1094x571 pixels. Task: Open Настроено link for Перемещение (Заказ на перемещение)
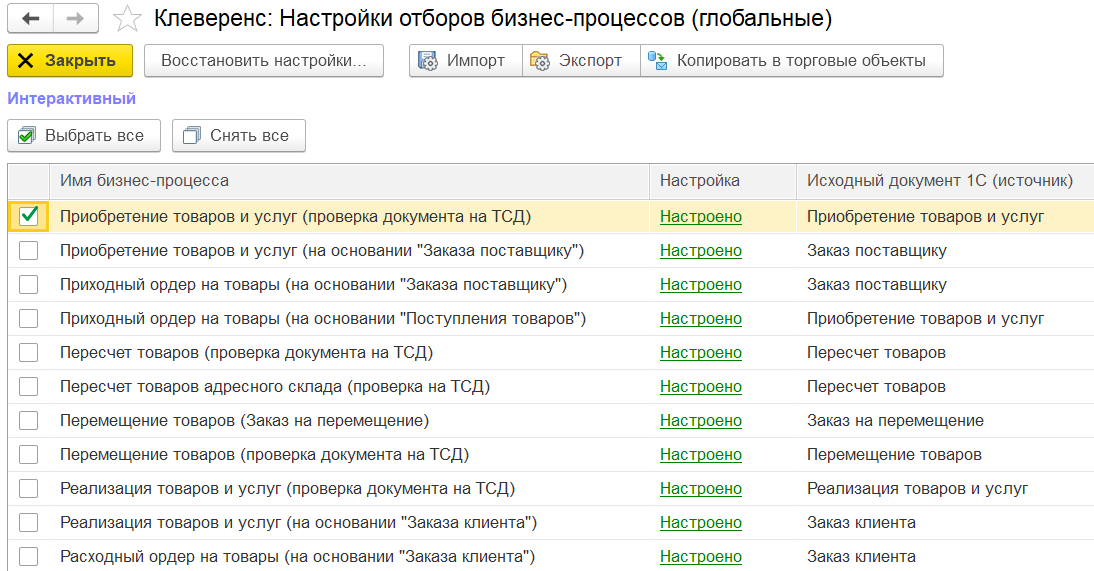pos(700,420)
